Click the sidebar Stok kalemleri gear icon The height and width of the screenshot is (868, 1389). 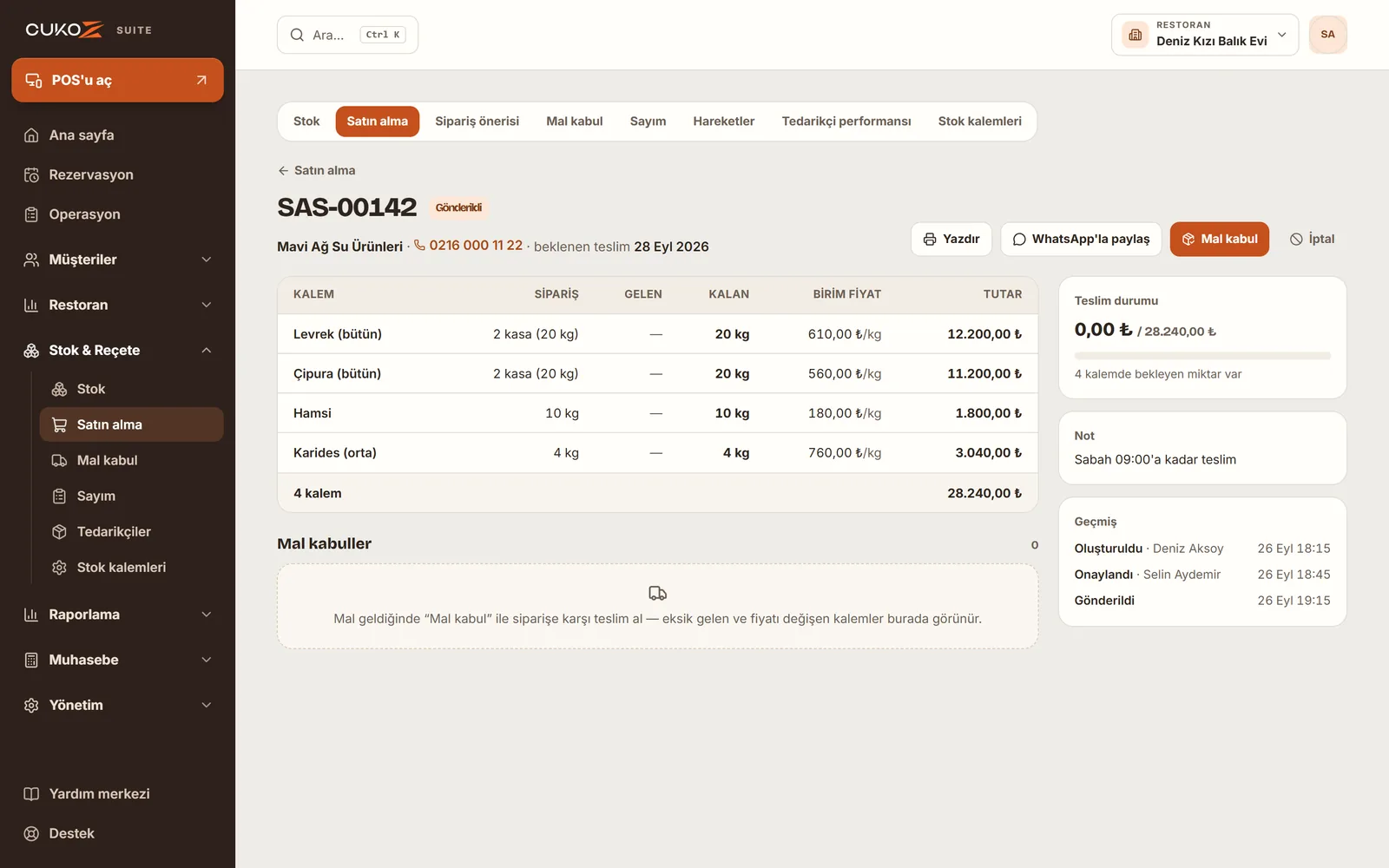click(x=59, y=567)
